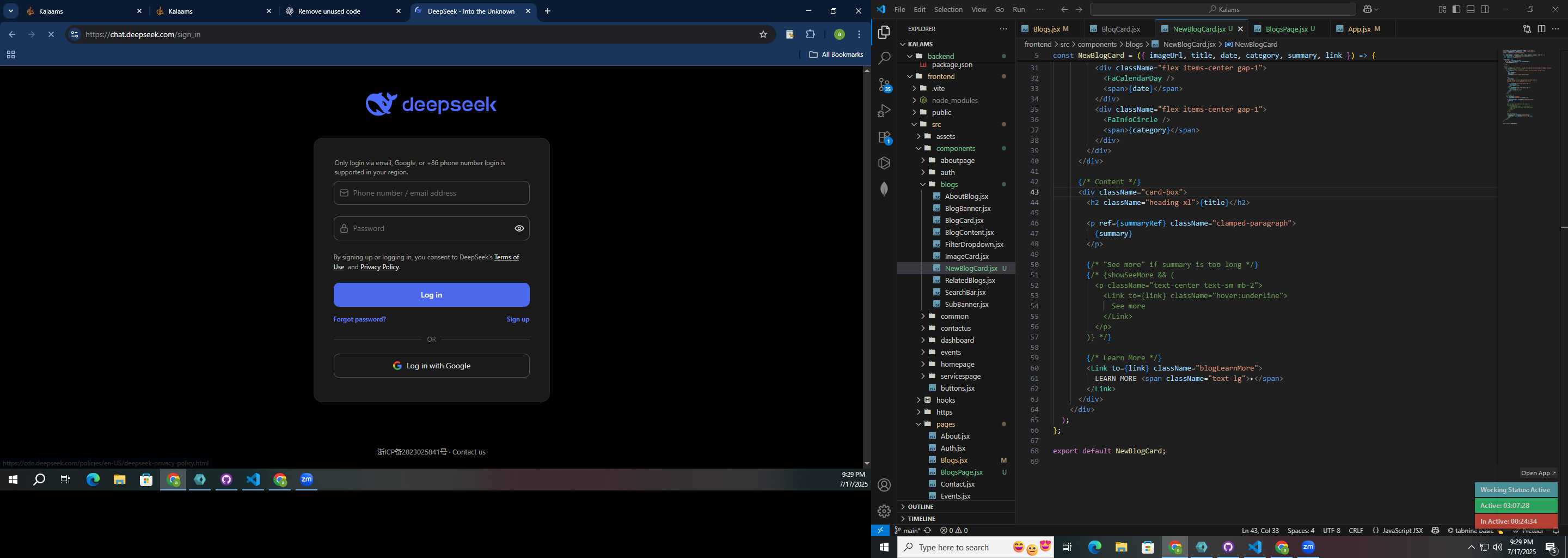This screenshot has width=1568, height=558.
Task: Expand the aboutpage folder
Action: coord(923,160)
